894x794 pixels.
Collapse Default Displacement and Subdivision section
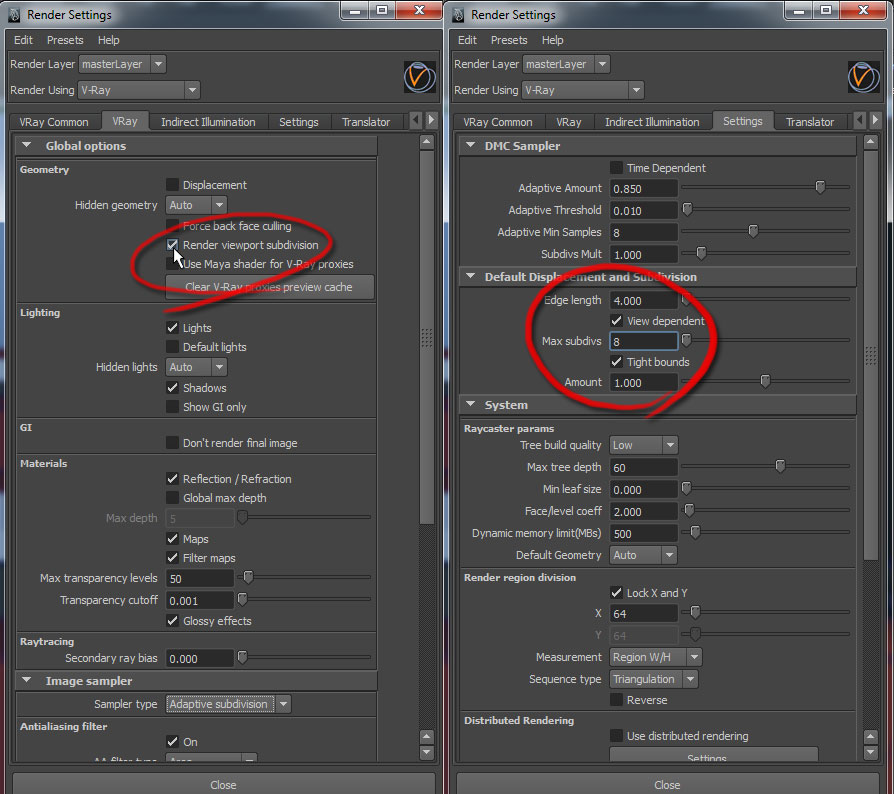coord(470,276)
